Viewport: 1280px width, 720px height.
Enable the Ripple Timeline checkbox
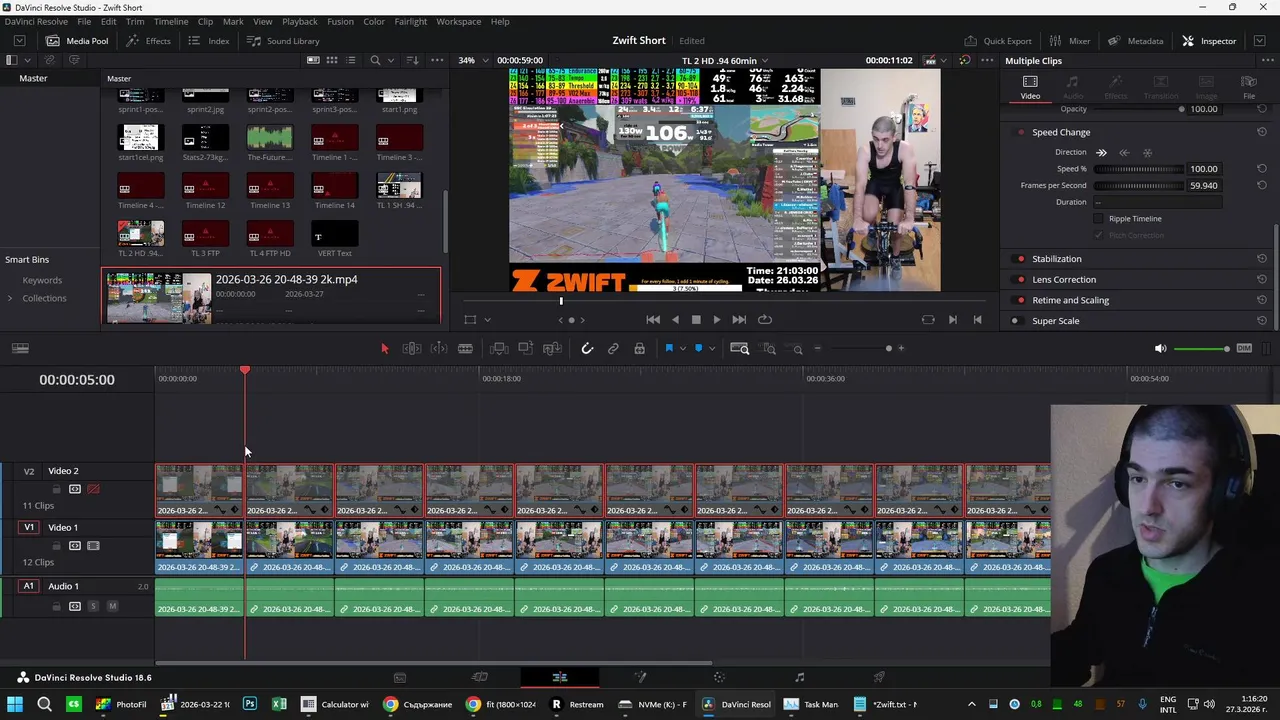pos(1098,218)
